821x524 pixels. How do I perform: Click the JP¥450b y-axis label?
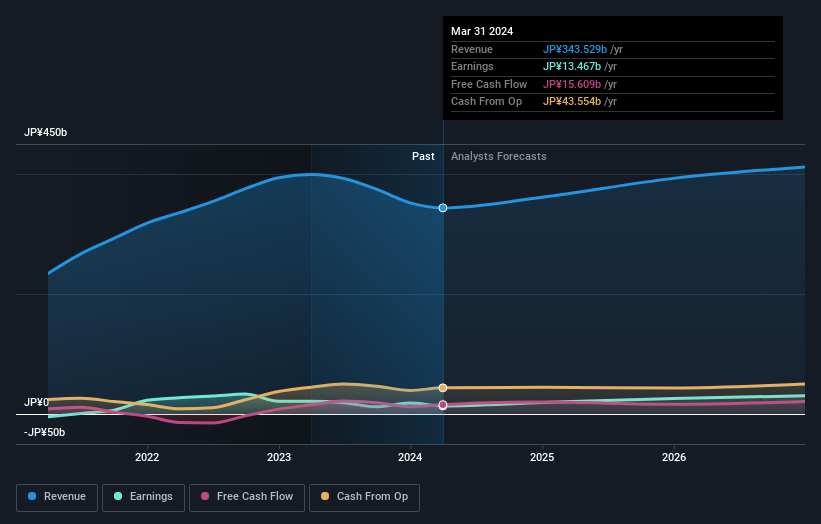click(x=46, y=132)
